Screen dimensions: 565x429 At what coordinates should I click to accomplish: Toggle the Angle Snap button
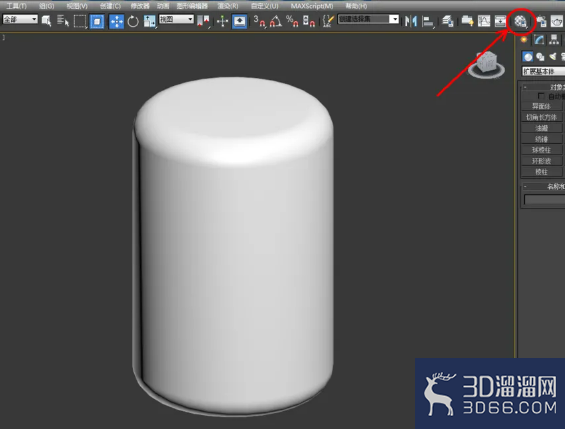[276, 21]
